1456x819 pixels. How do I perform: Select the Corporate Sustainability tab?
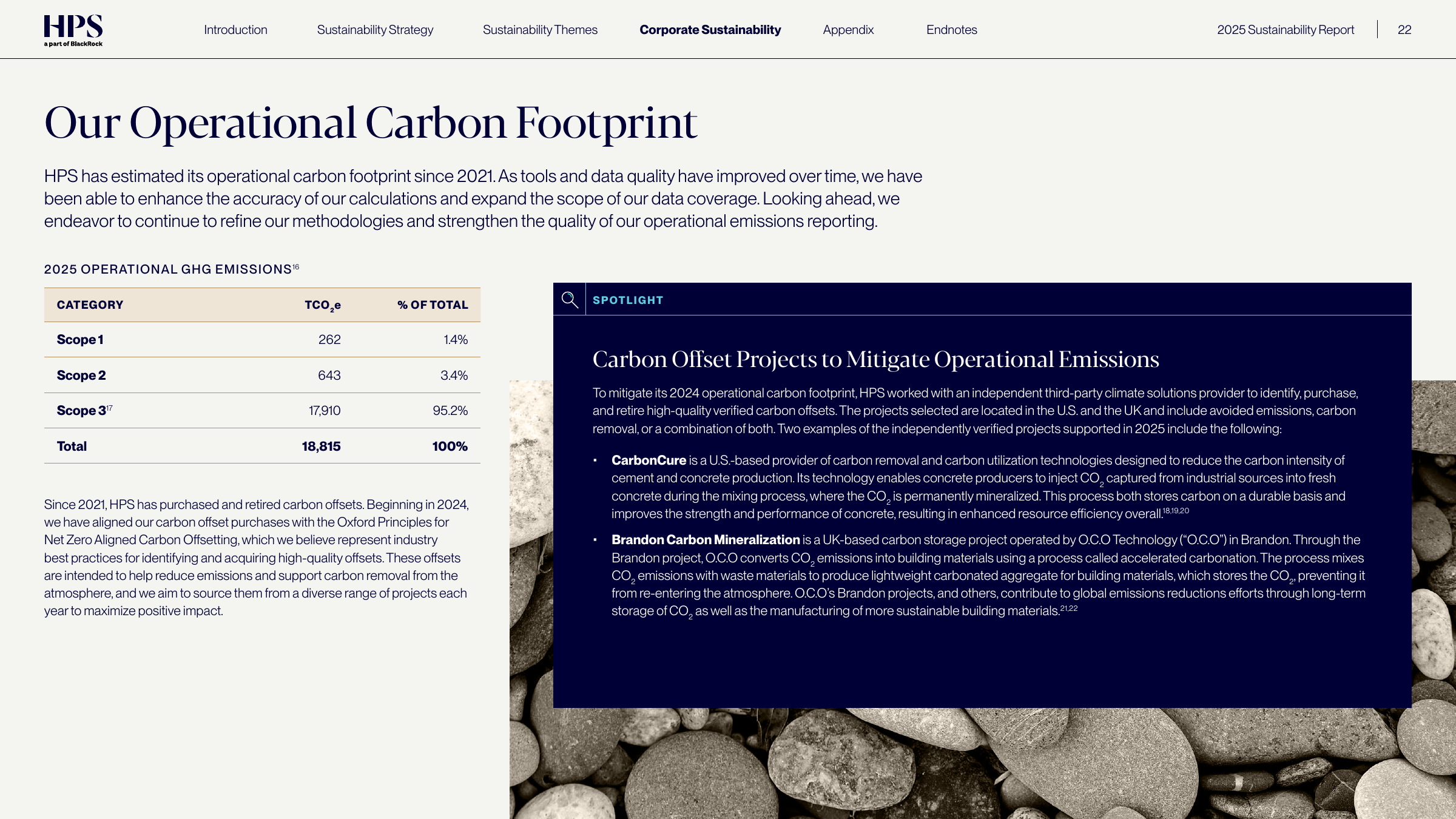click(x=710, y=30)
